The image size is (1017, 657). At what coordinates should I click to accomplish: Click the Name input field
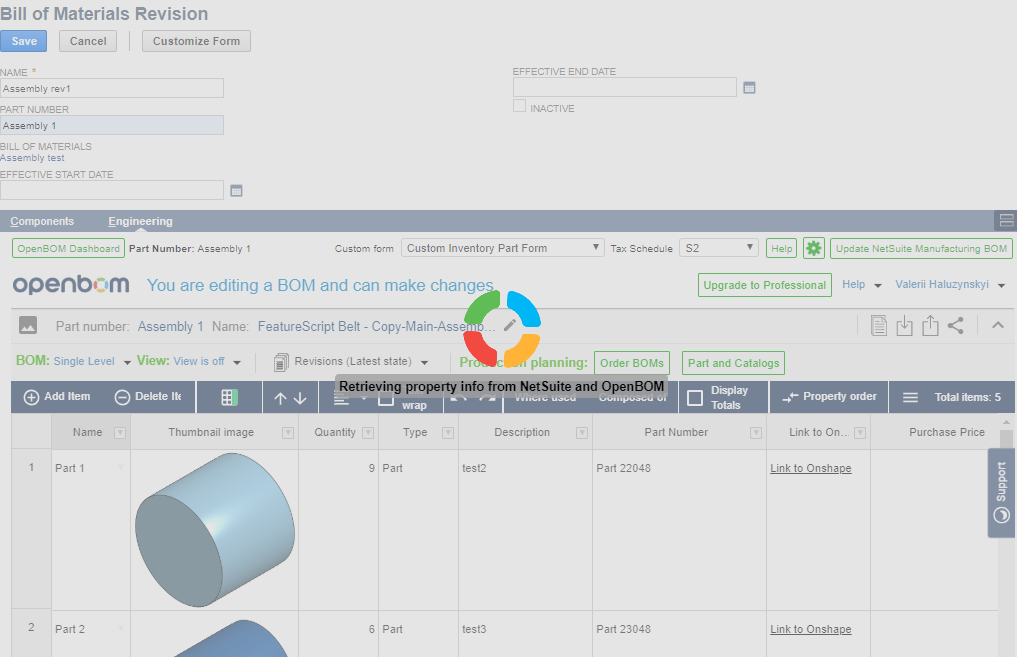[x=112, y=88]
